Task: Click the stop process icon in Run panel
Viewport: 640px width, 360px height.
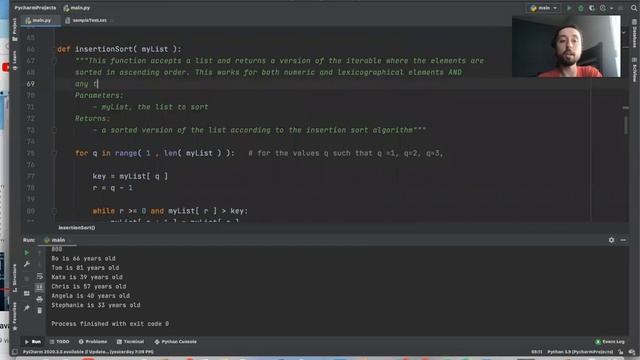Action: coord(27,279)
